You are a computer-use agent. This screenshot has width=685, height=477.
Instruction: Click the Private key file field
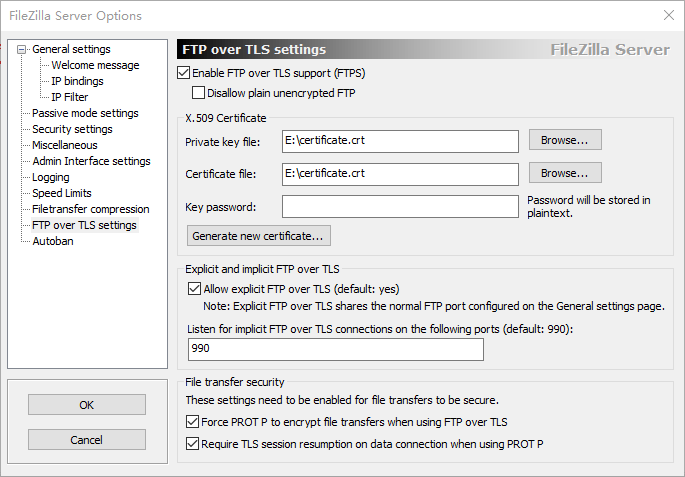click(x=400, y=141)
